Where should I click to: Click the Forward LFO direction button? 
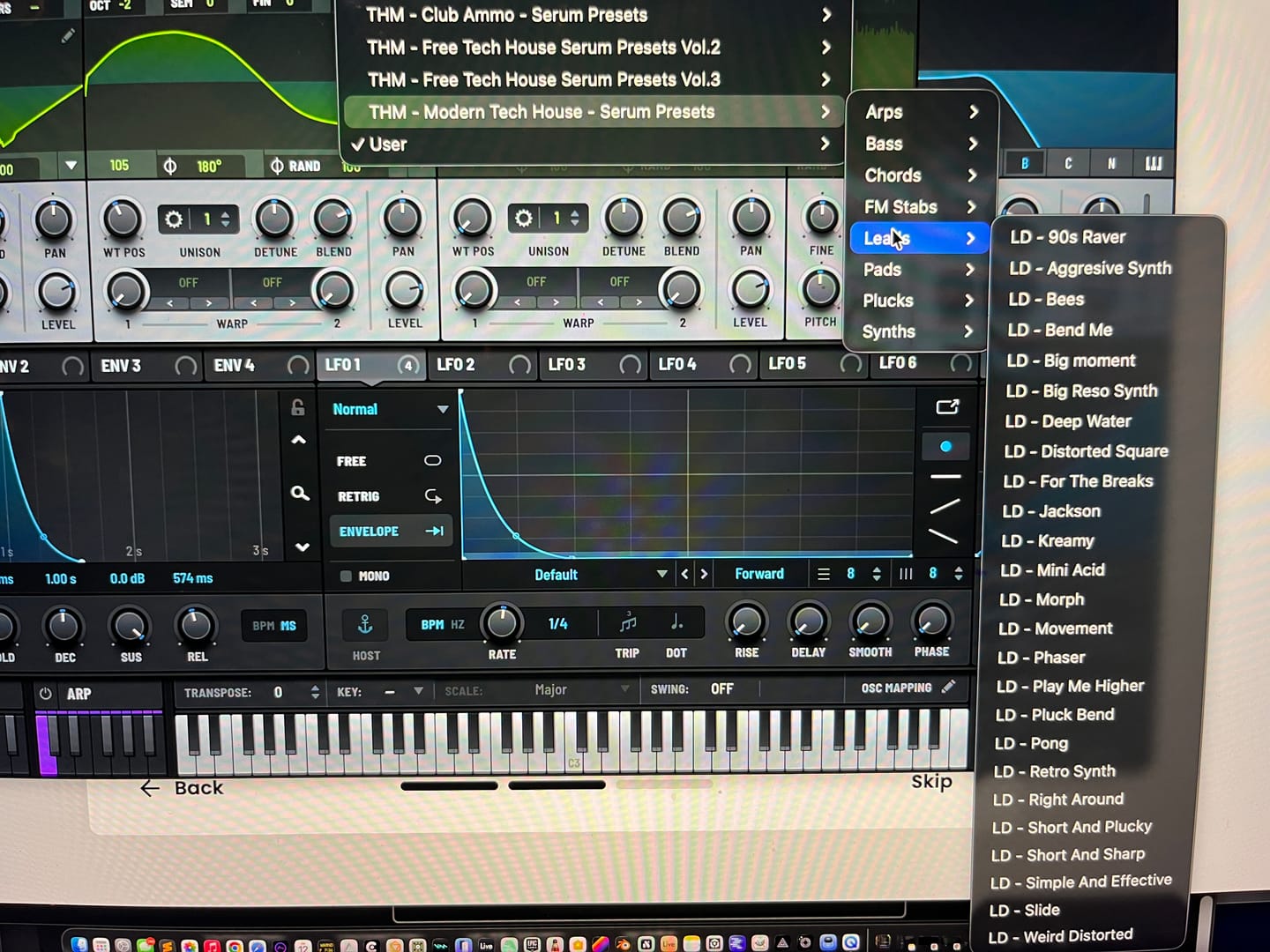759,574
